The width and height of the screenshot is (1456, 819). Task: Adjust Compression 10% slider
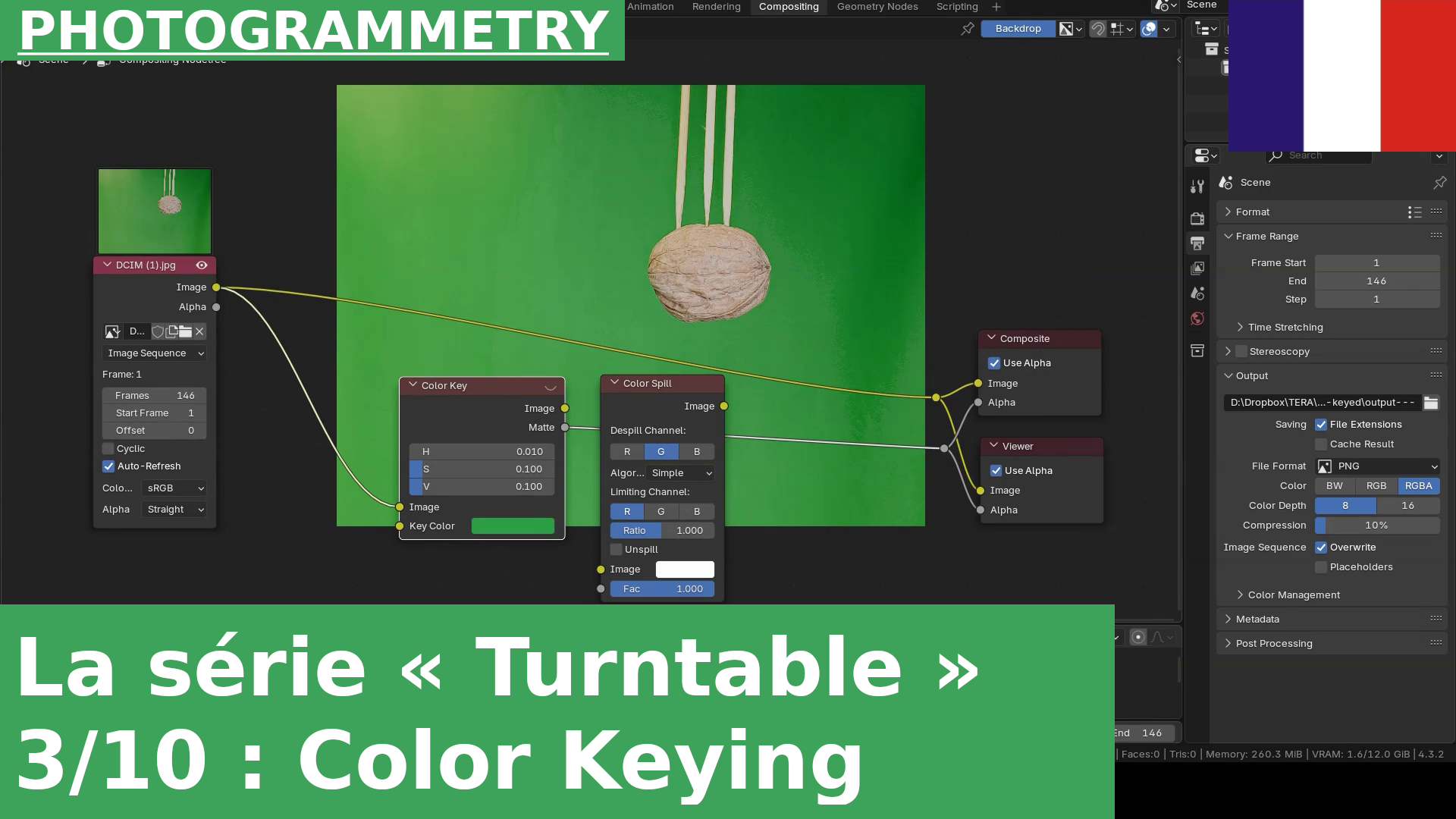pyautogui.click(x=1377, y=526)
